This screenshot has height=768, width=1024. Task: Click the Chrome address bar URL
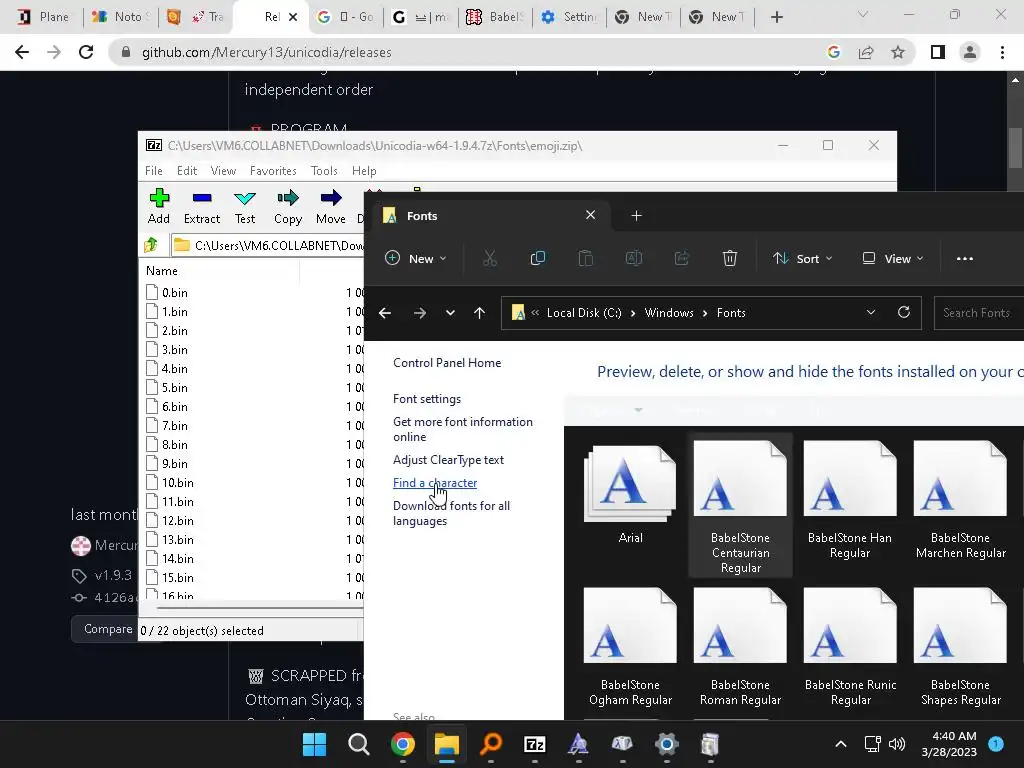[266, 52]
